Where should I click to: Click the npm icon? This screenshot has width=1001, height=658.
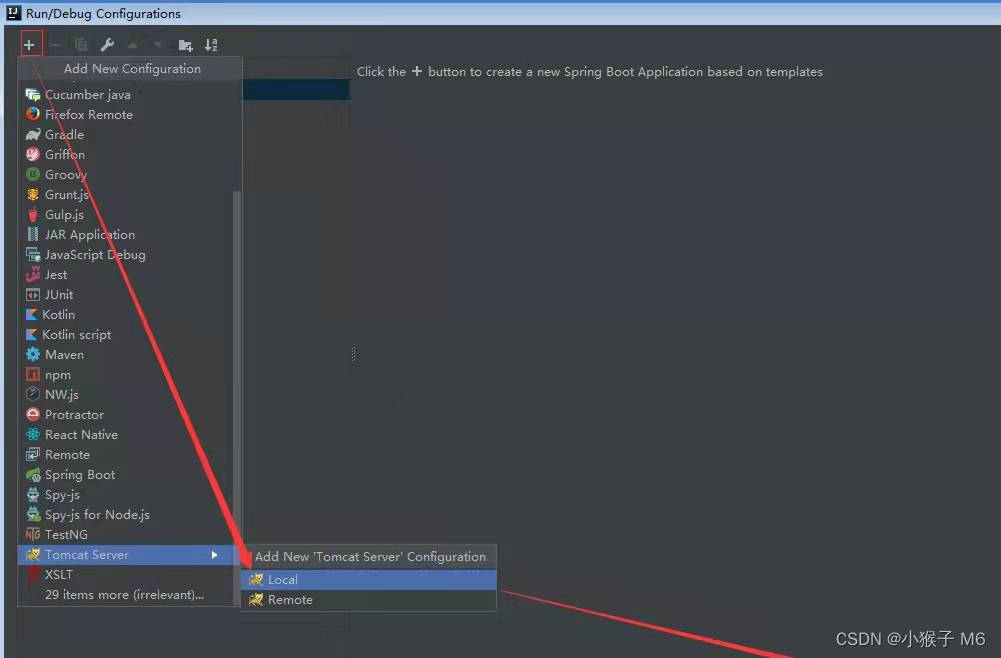33,375
